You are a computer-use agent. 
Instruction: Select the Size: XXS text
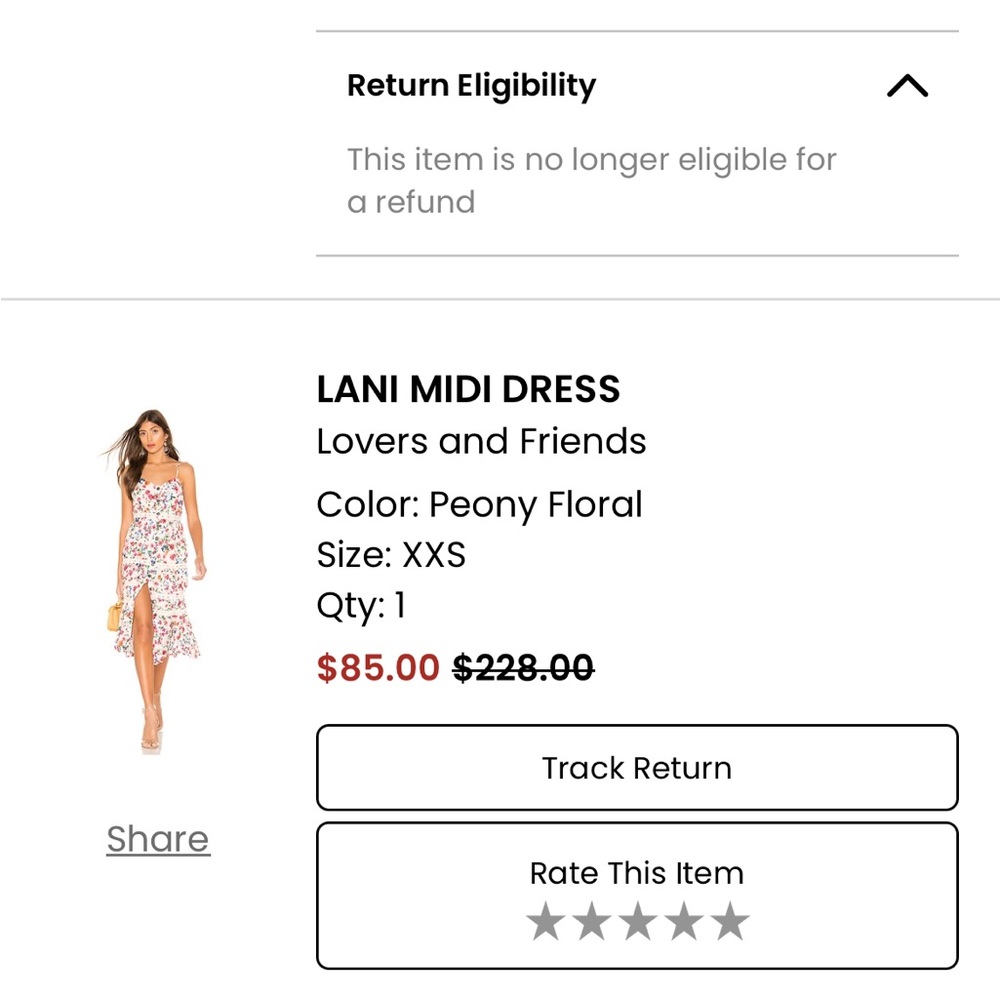(x=391, y=555)
